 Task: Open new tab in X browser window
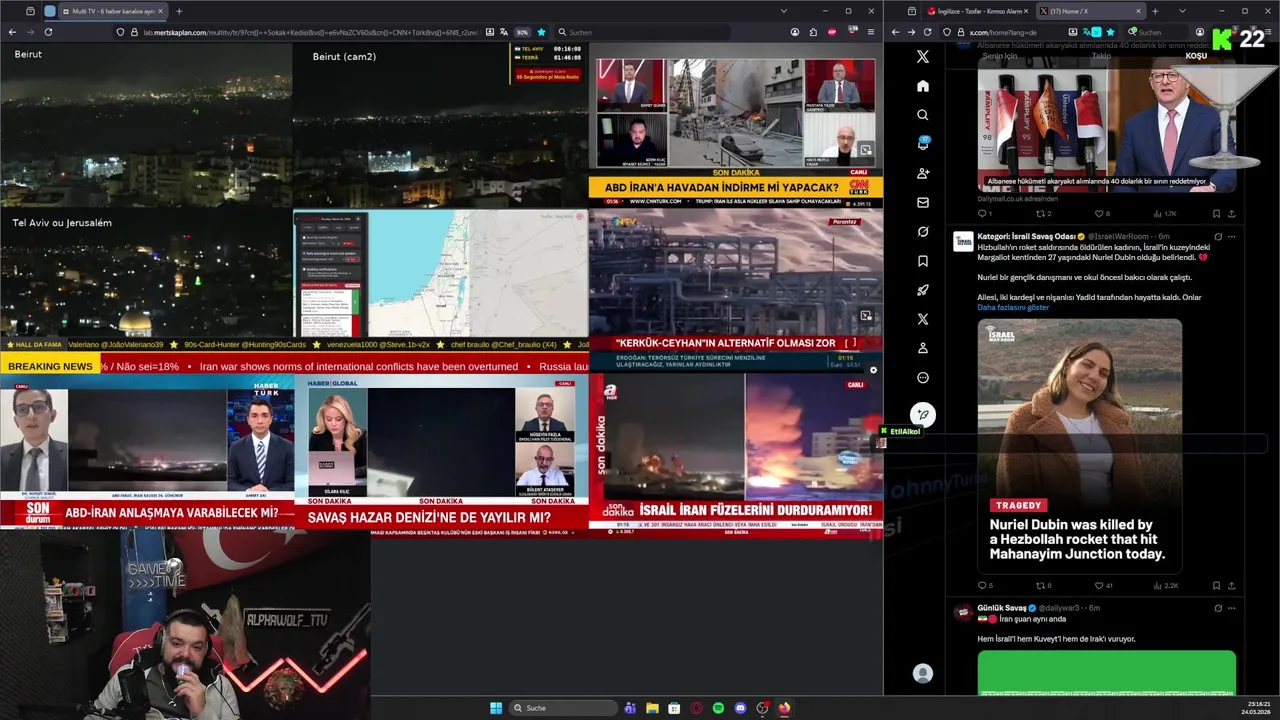1155,11
